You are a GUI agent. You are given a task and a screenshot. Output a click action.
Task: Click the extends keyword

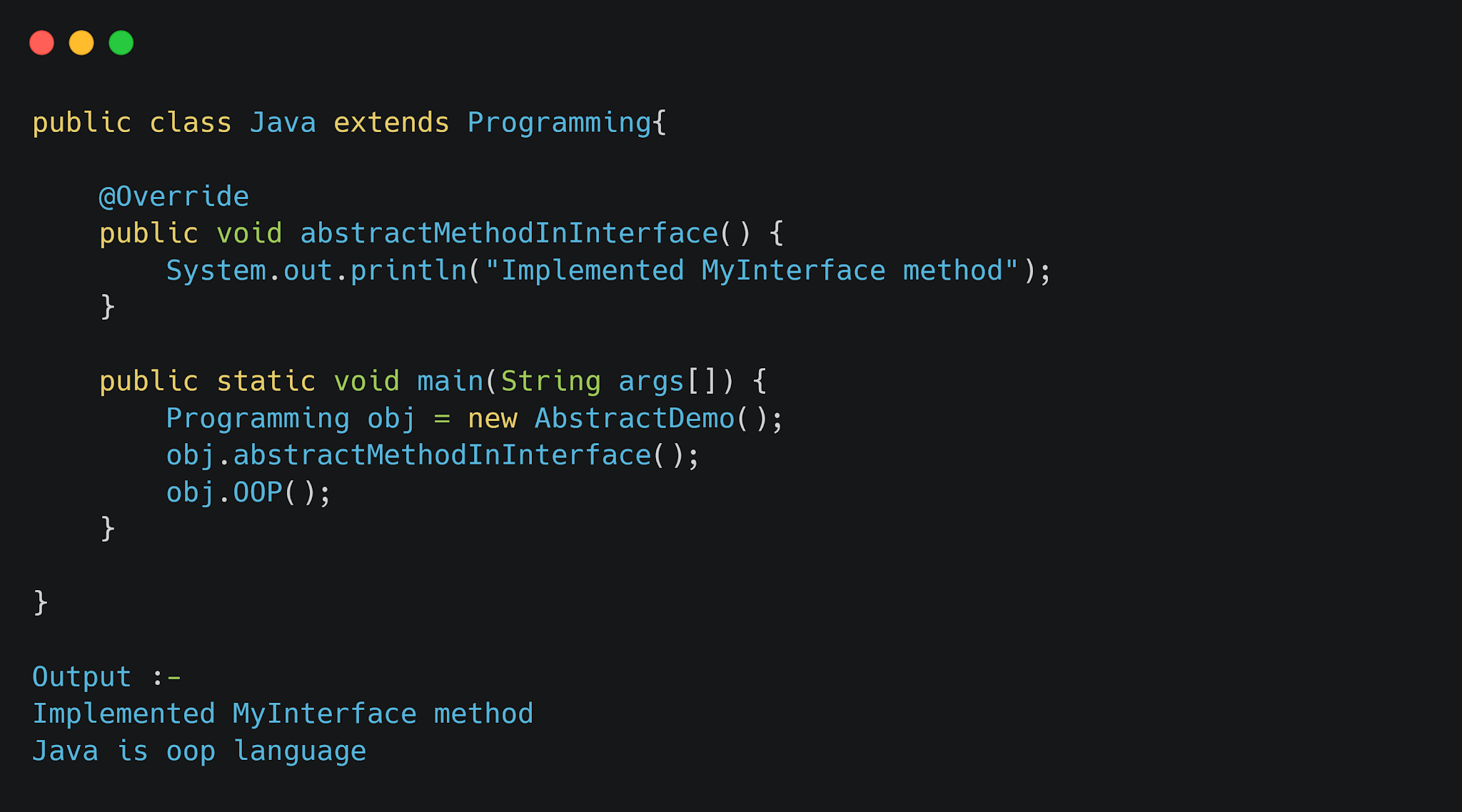[391, 123]
